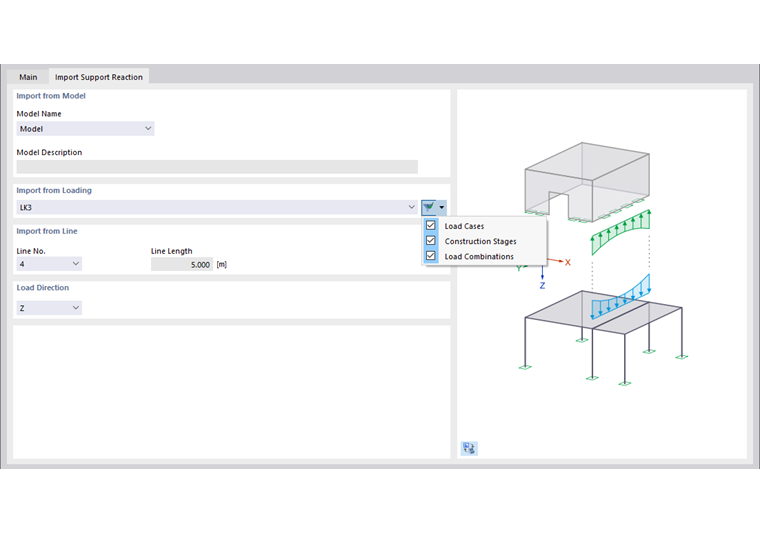Toggle the Construction Stages checkbox

(430, 241)
